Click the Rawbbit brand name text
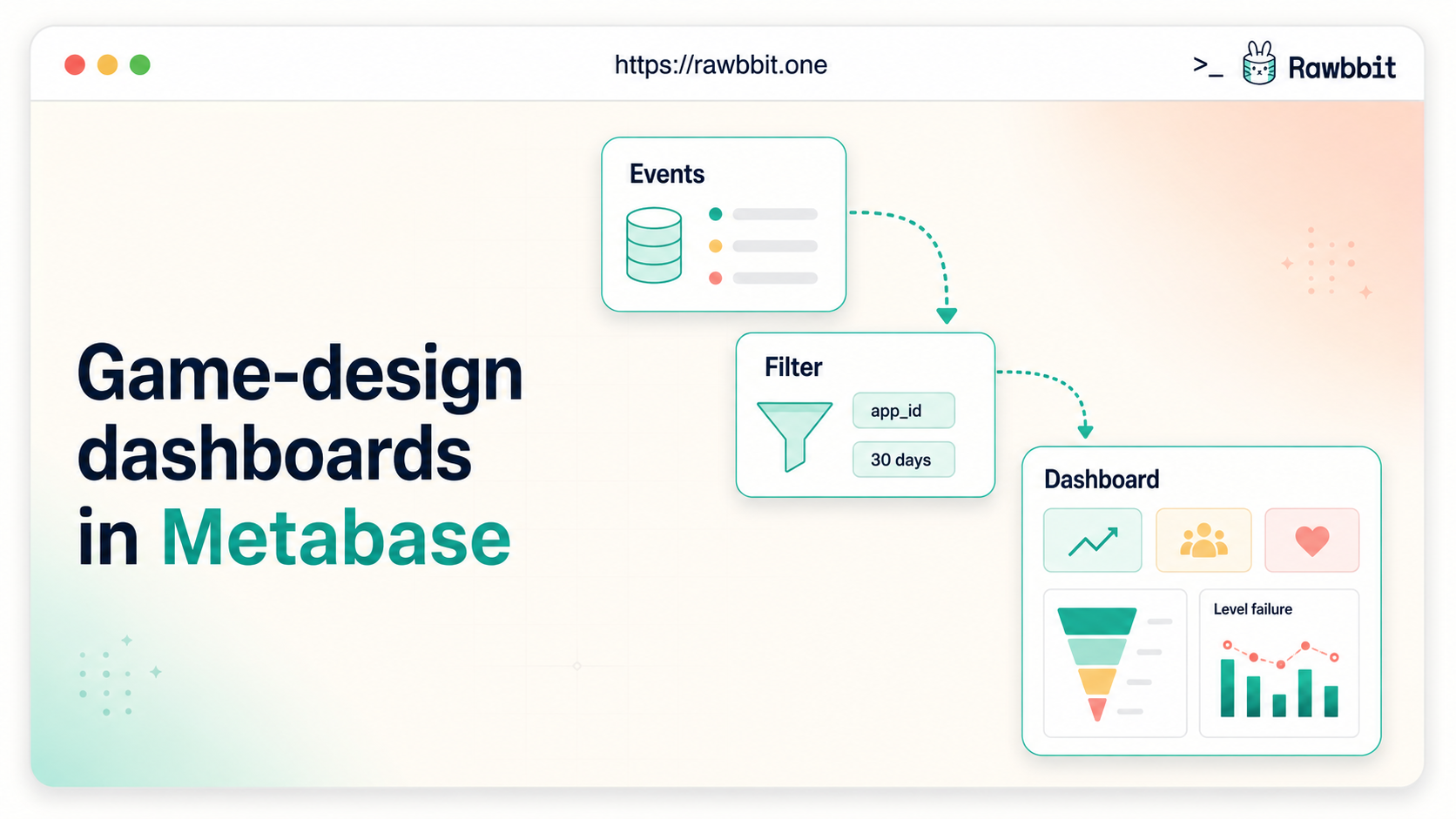The height and width of the screenshot is (819, 1456). [1342, 67]
